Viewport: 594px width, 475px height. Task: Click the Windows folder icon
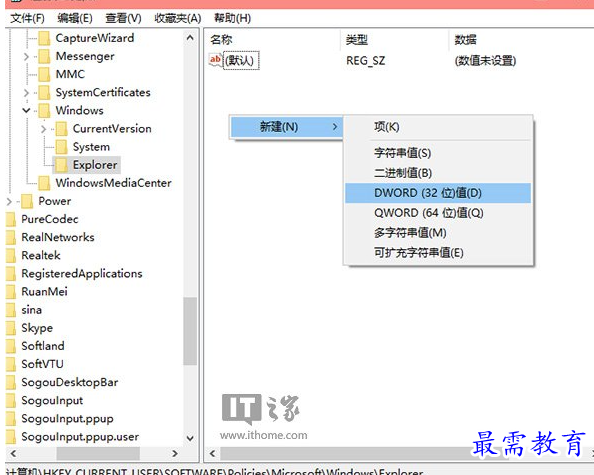44,111
